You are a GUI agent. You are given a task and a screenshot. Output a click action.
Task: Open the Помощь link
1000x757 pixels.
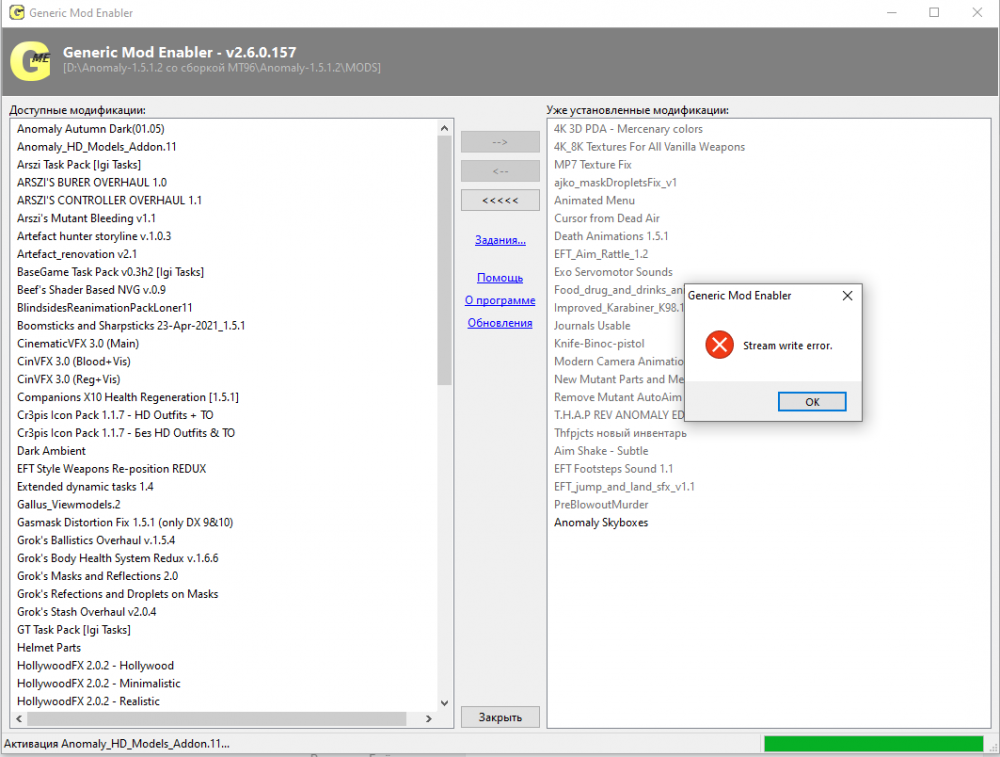pos(500,278)
